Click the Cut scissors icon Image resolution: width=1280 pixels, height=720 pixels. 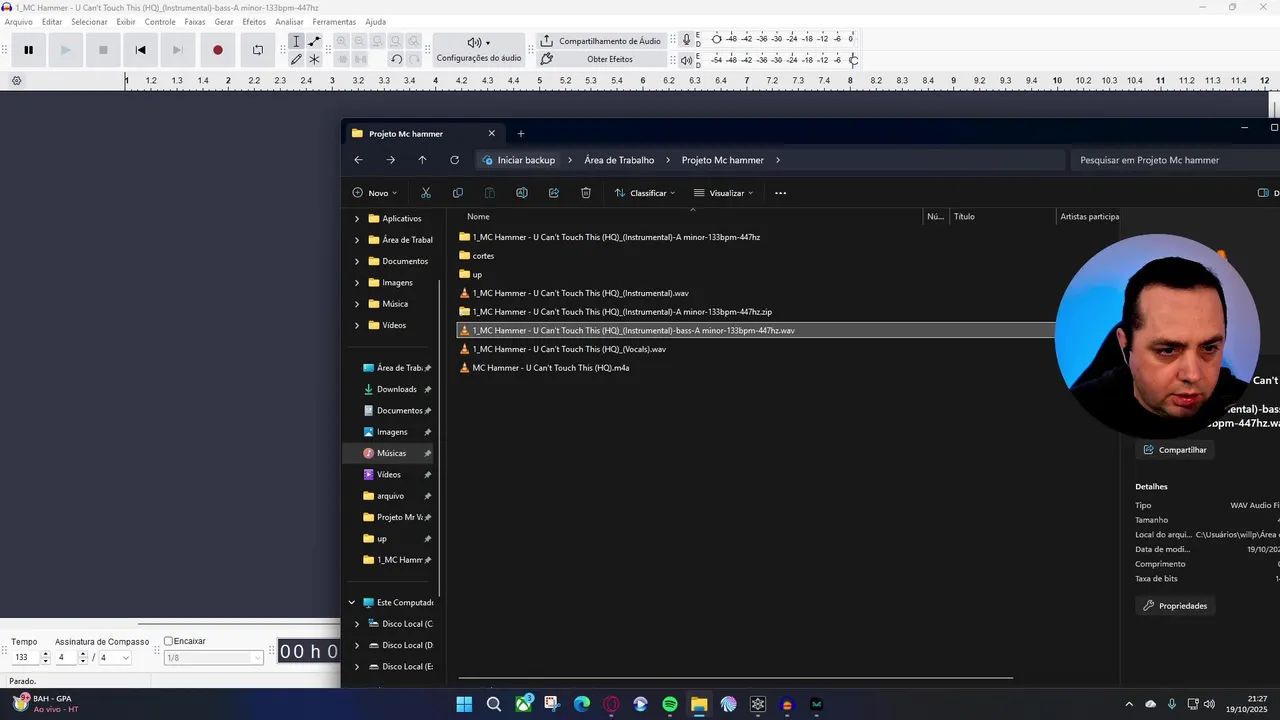point(425,193)
